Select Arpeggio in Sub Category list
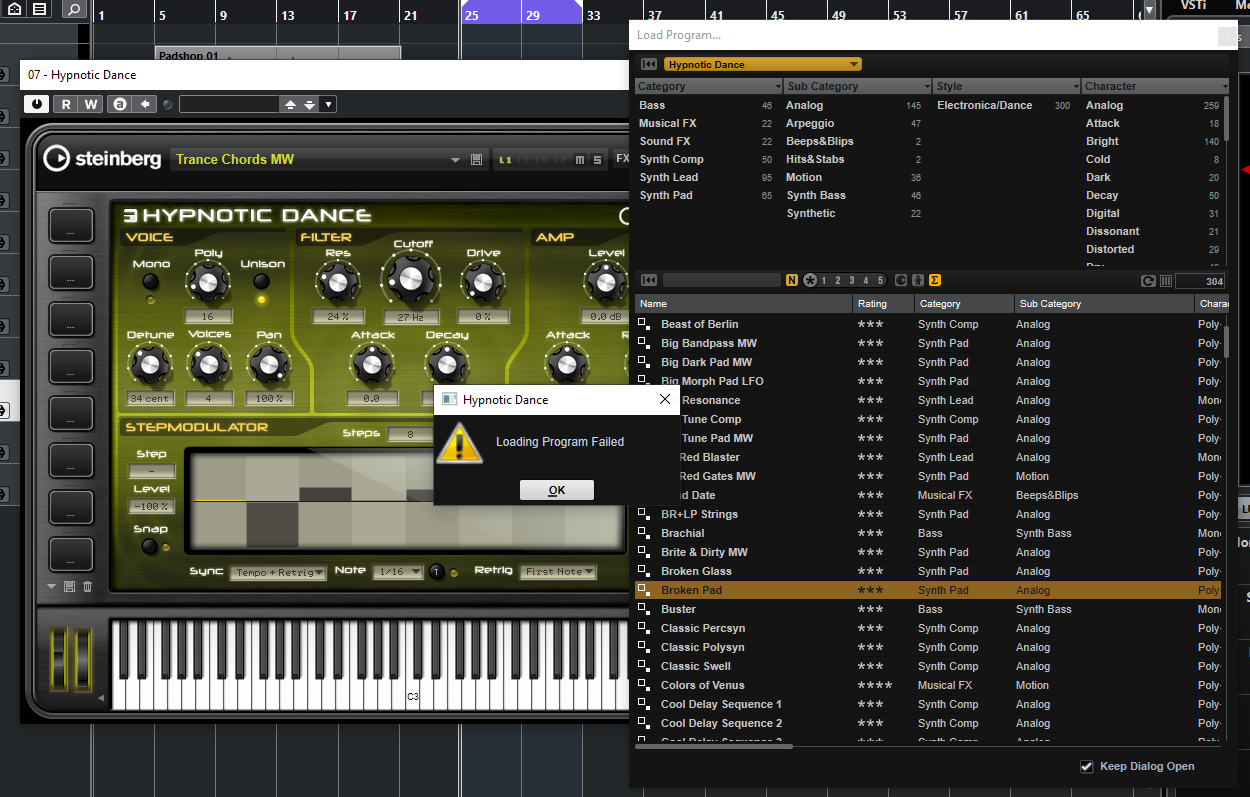Image resolution: width=1250 pixels, height=797 pixels. click(855, 123)
